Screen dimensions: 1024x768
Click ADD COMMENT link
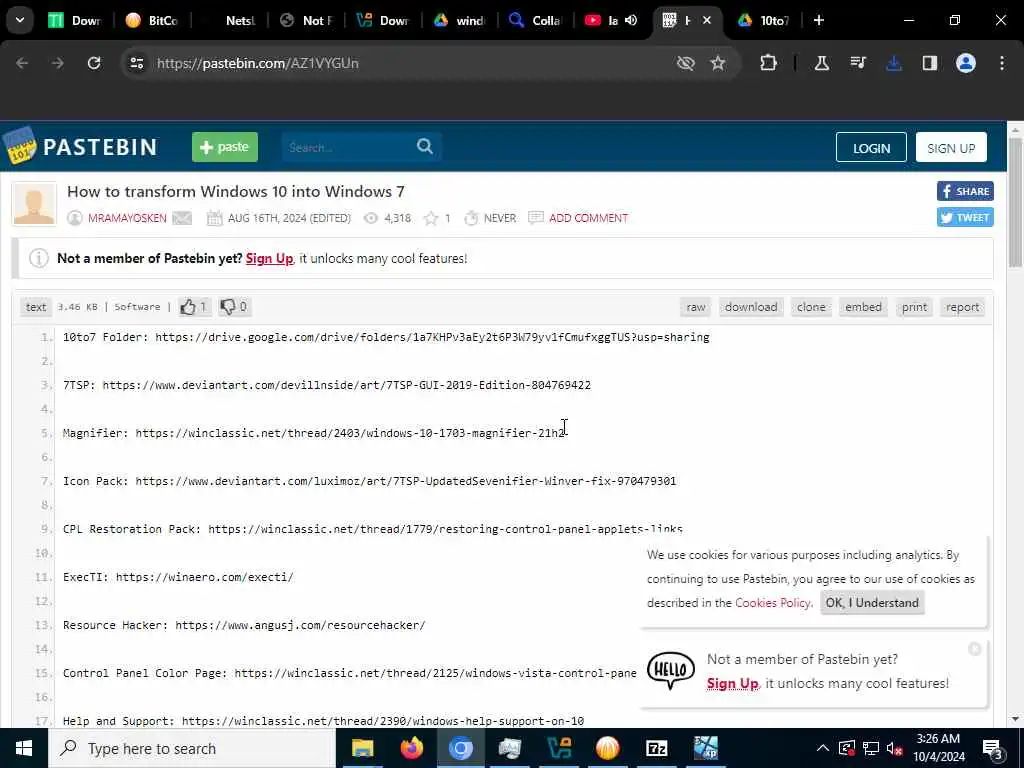(x=588, y=218)
